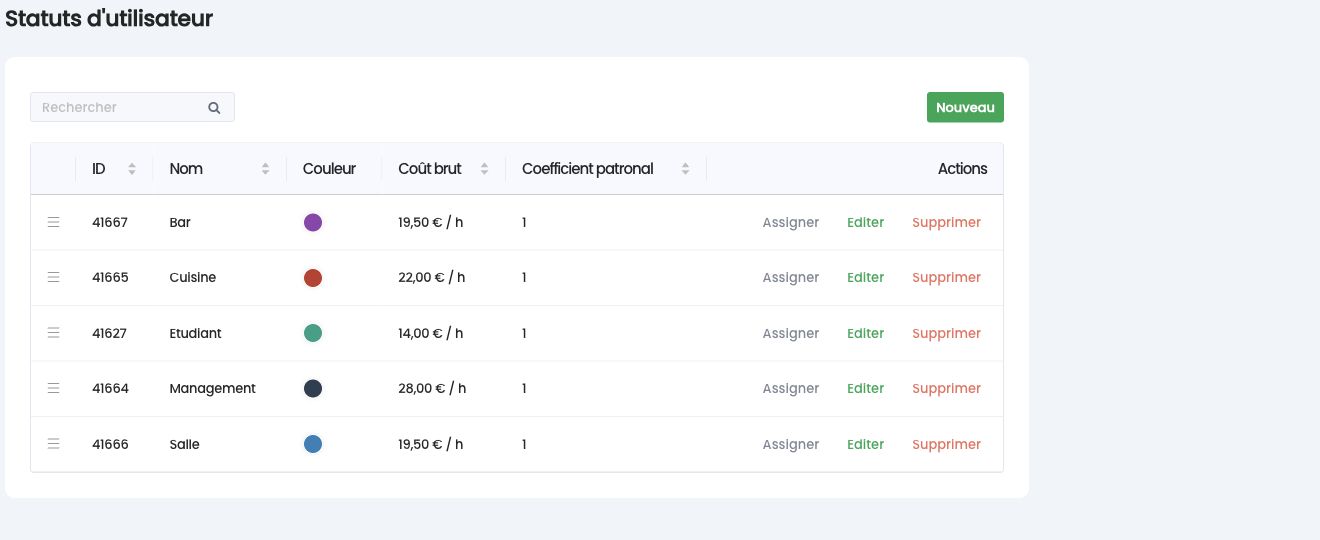Edit the Bar status

(866, 222)
